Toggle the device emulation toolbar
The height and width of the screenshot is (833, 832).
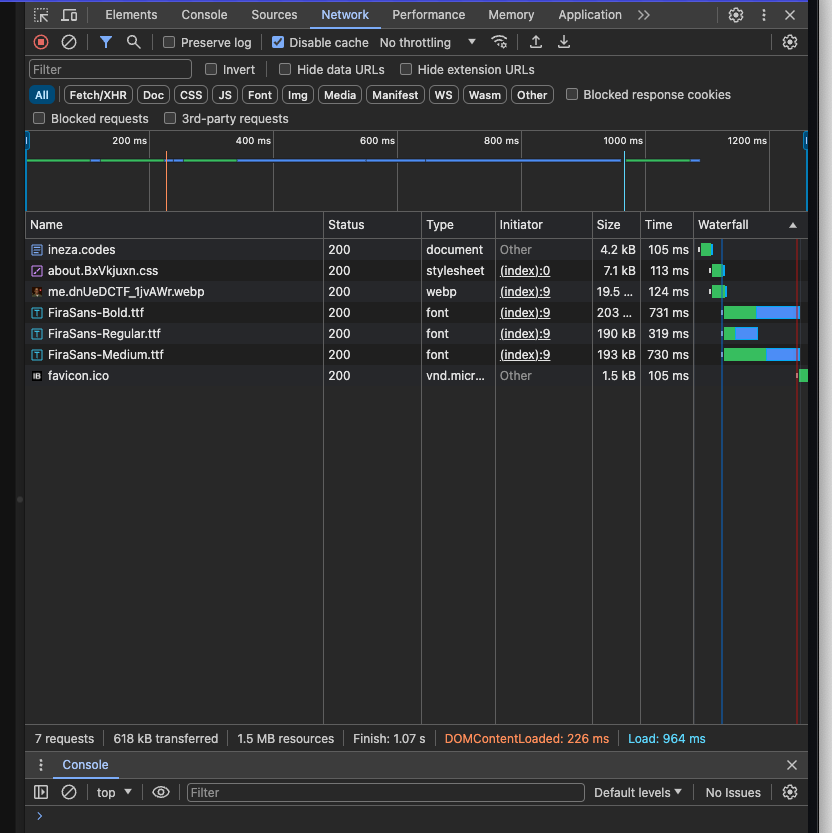tap(68, 15)
